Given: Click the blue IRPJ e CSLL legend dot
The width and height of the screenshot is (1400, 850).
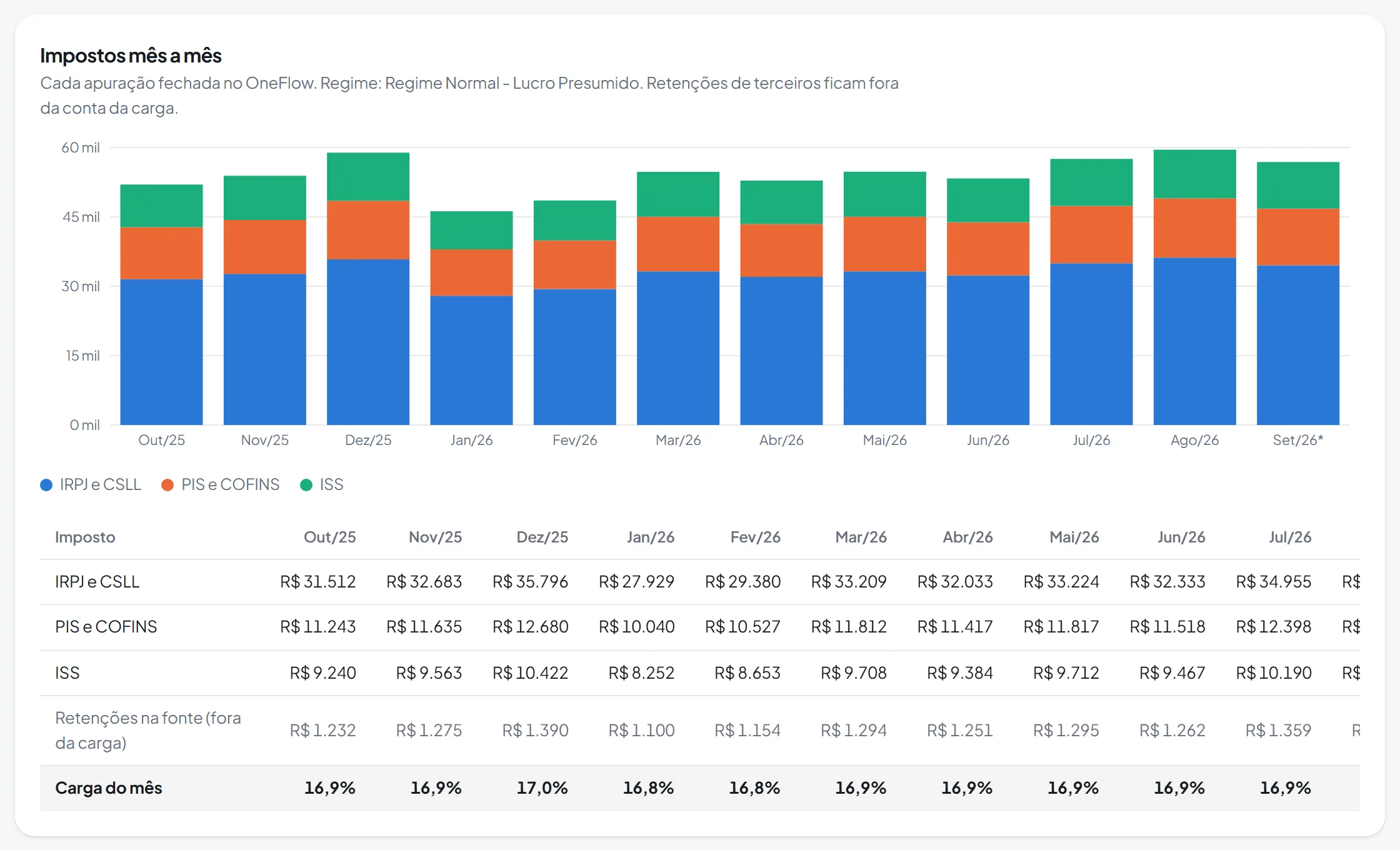Looking at the screenshot, I should pyautogui.click(x=46, y=485).
